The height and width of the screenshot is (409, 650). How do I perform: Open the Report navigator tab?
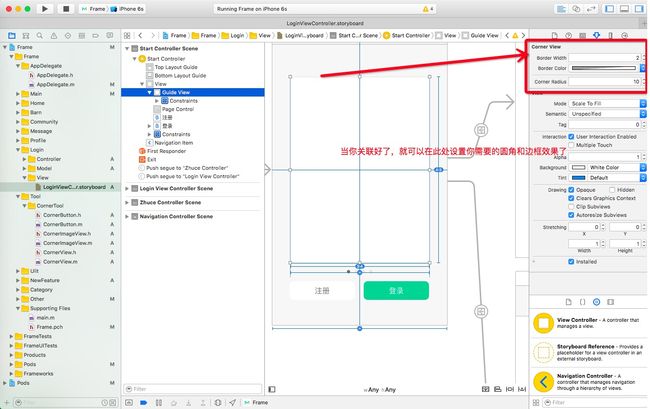[110, 36]
